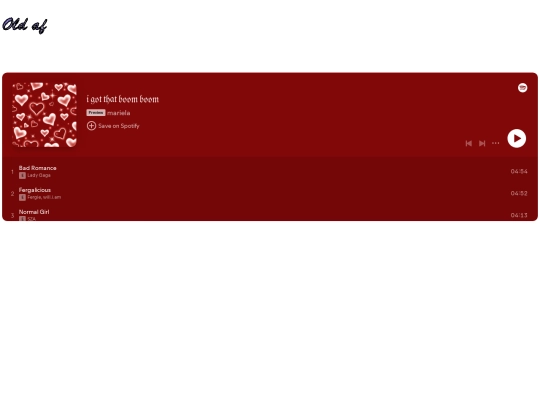This screenshot has width=540, height=405.
Task: Click Save on Spotify text
Action: point(119,126)
